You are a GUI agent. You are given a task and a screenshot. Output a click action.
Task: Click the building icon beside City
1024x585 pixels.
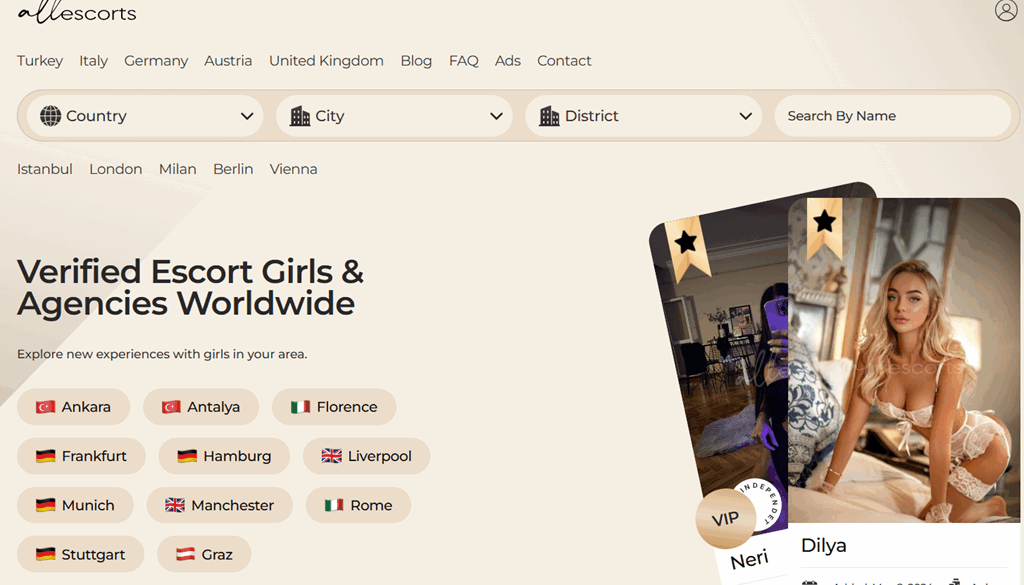[x=300, y=116]
